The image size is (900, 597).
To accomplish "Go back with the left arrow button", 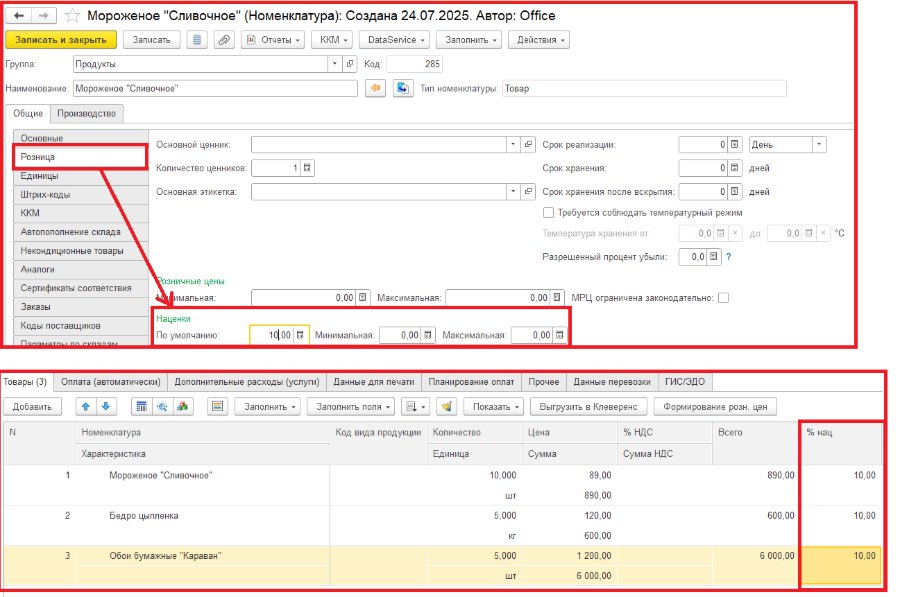I will (18, 15).
